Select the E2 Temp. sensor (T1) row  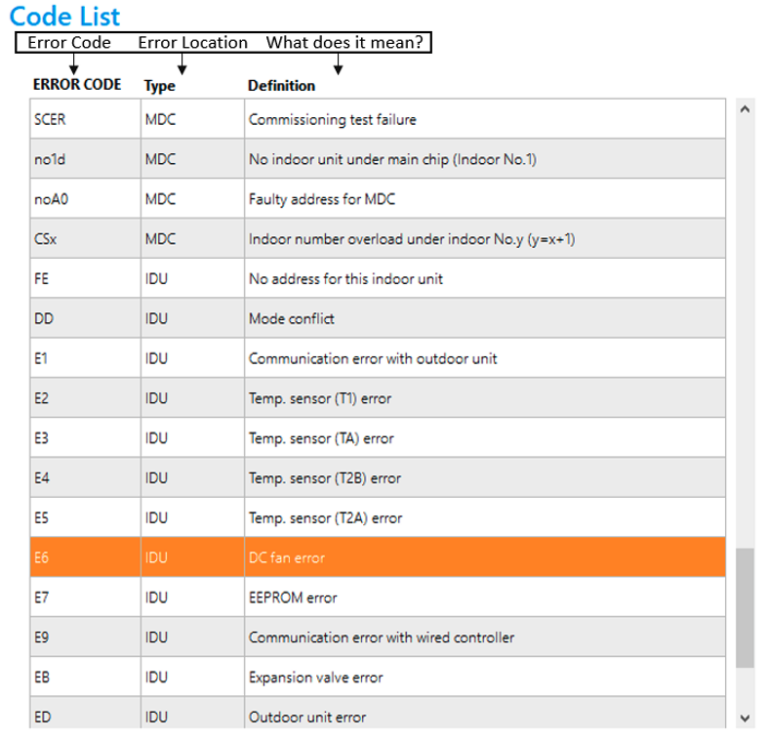tap(378, 398)
